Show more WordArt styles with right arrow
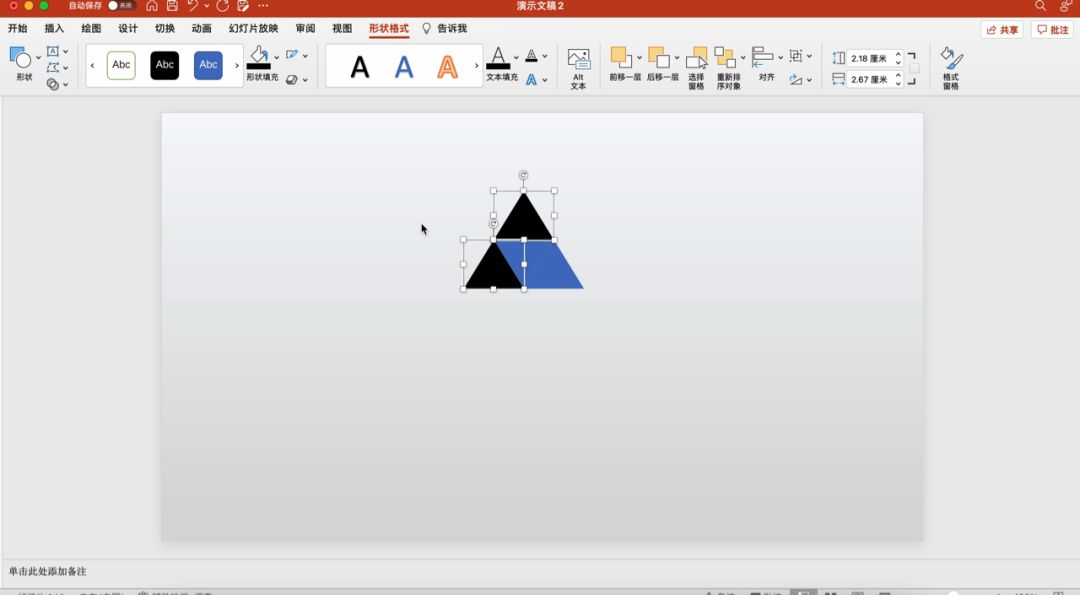1080x595 pixels. pyautogui.click(x=476, y=65)
